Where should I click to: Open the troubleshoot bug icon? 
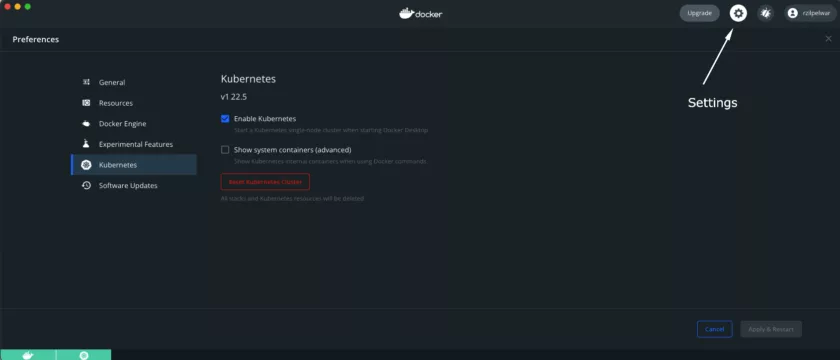click(766, 13)
